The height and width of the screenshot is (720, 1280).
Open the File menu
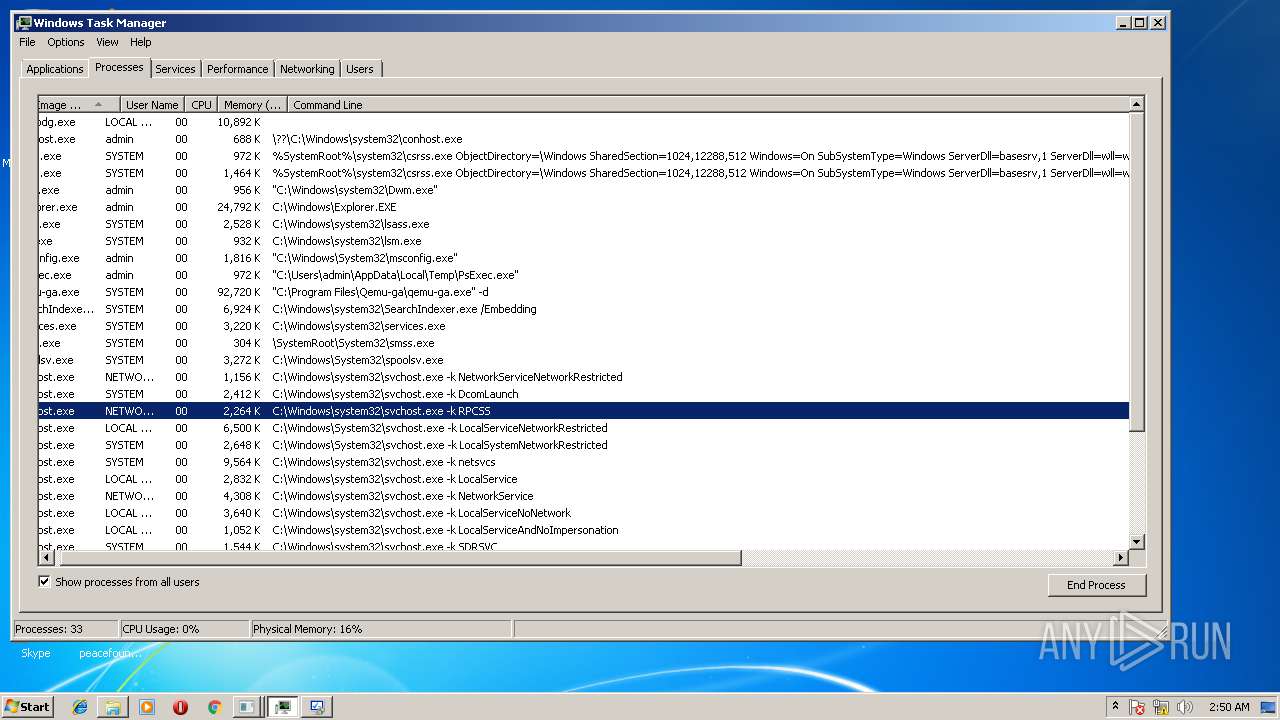point(27,42)
